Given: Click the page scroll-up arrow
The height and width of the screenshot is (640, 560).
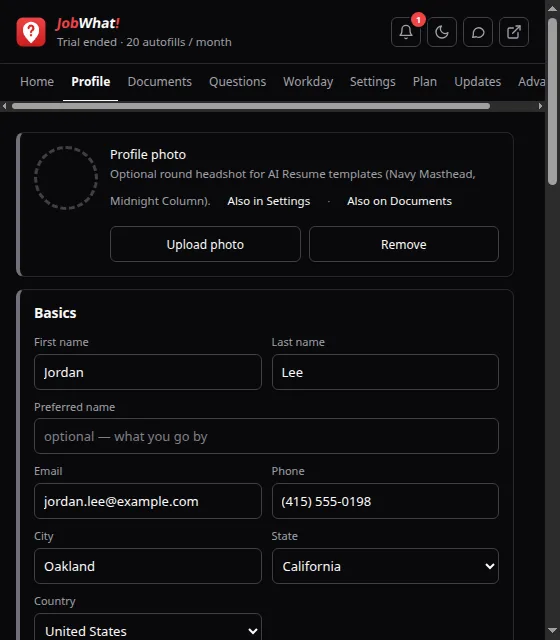Looking at the screenshot, I should (553, 9).
